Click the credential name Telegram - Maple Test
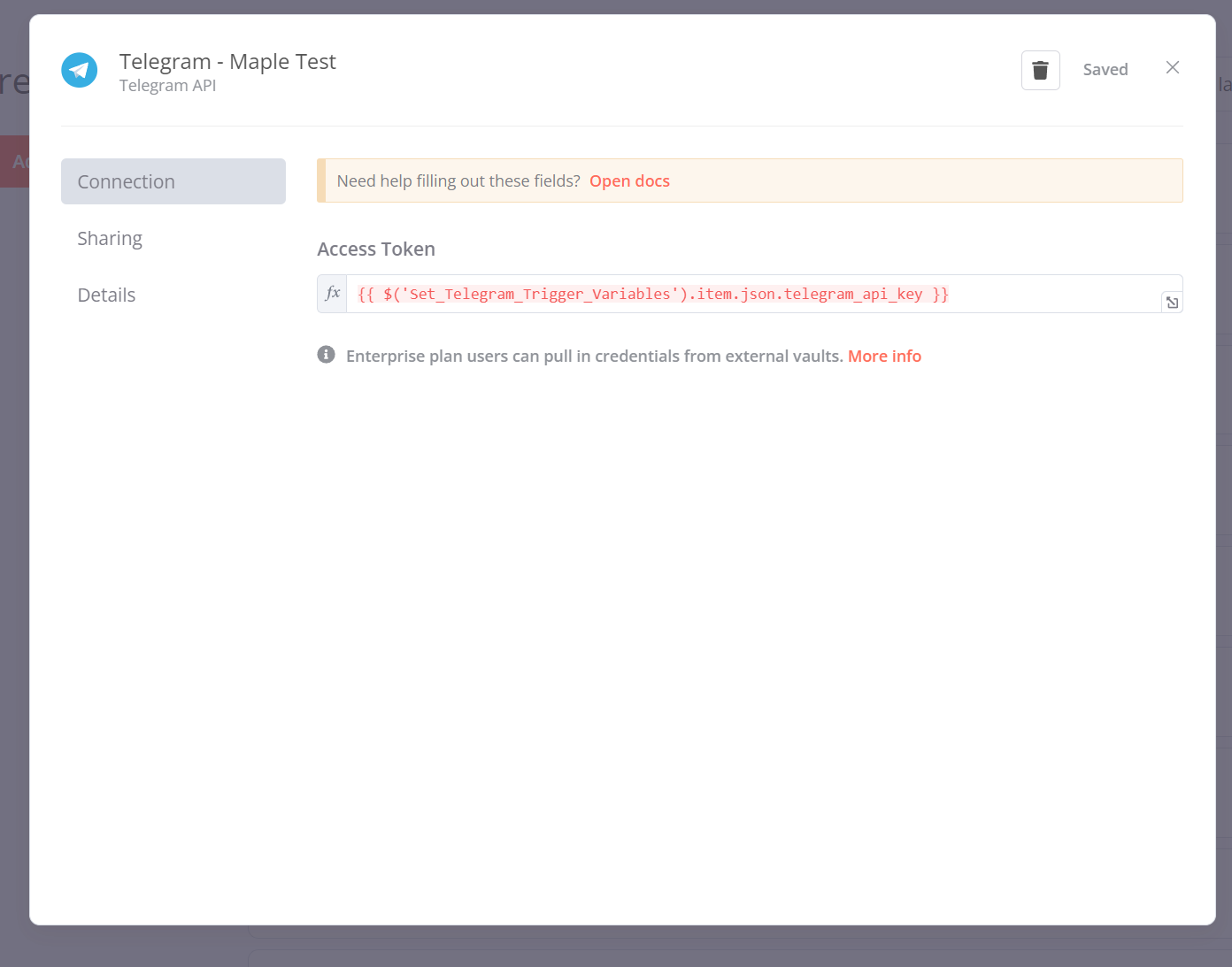 pos(227,61)
